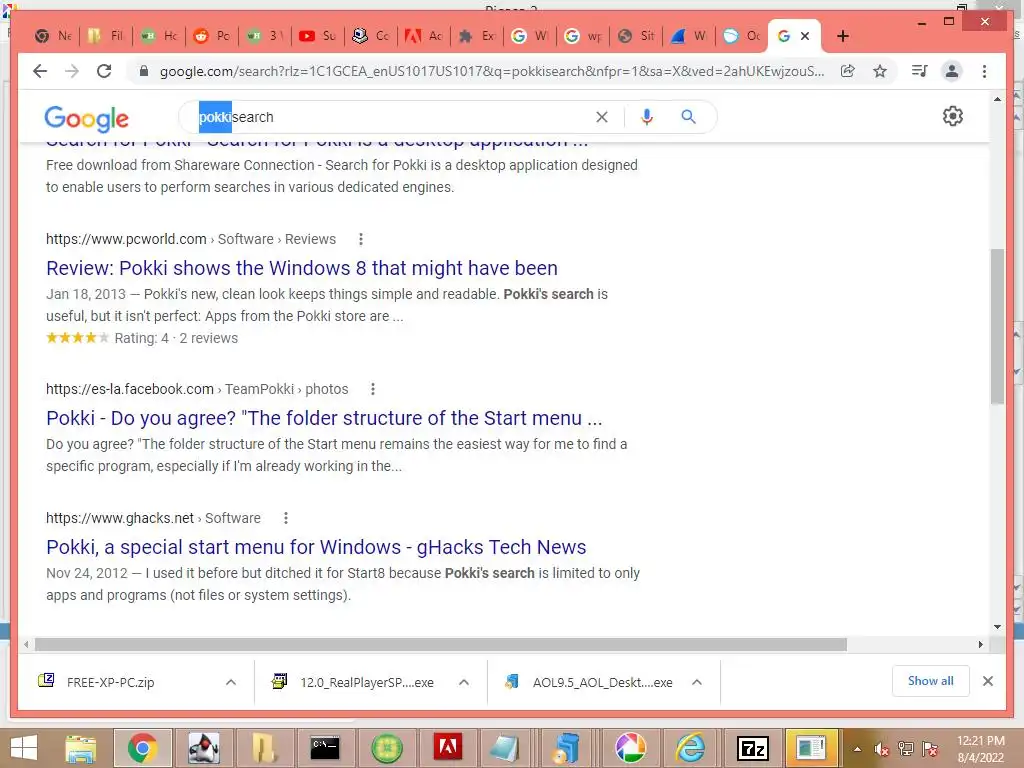The height and width of the screenshot is (768, 1024).
Task: Open File Explorer from the taskbar
Action: point(81,748)
